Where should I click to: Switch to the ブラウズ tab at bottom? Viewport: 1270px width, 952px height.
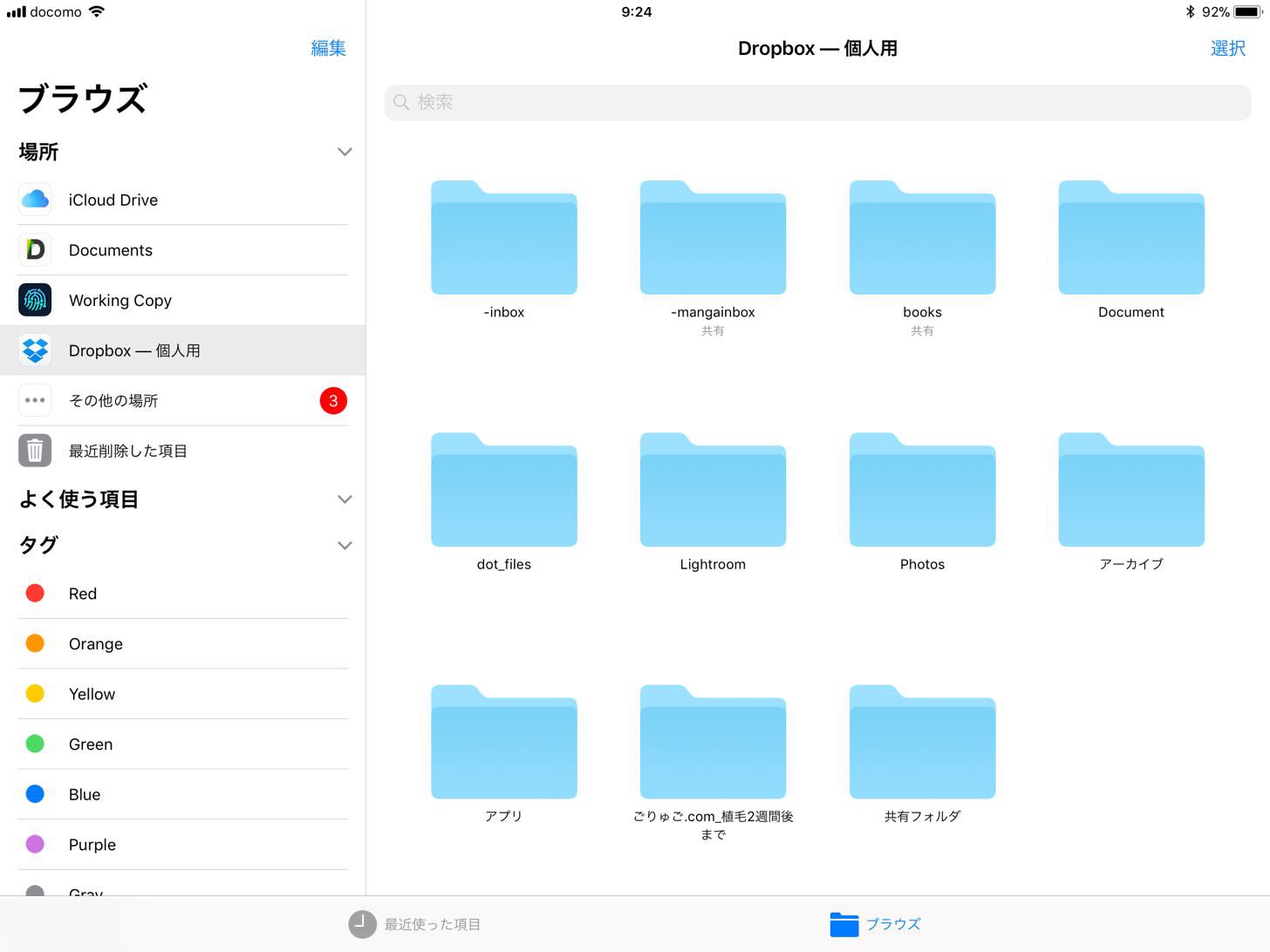coord(875,924)
